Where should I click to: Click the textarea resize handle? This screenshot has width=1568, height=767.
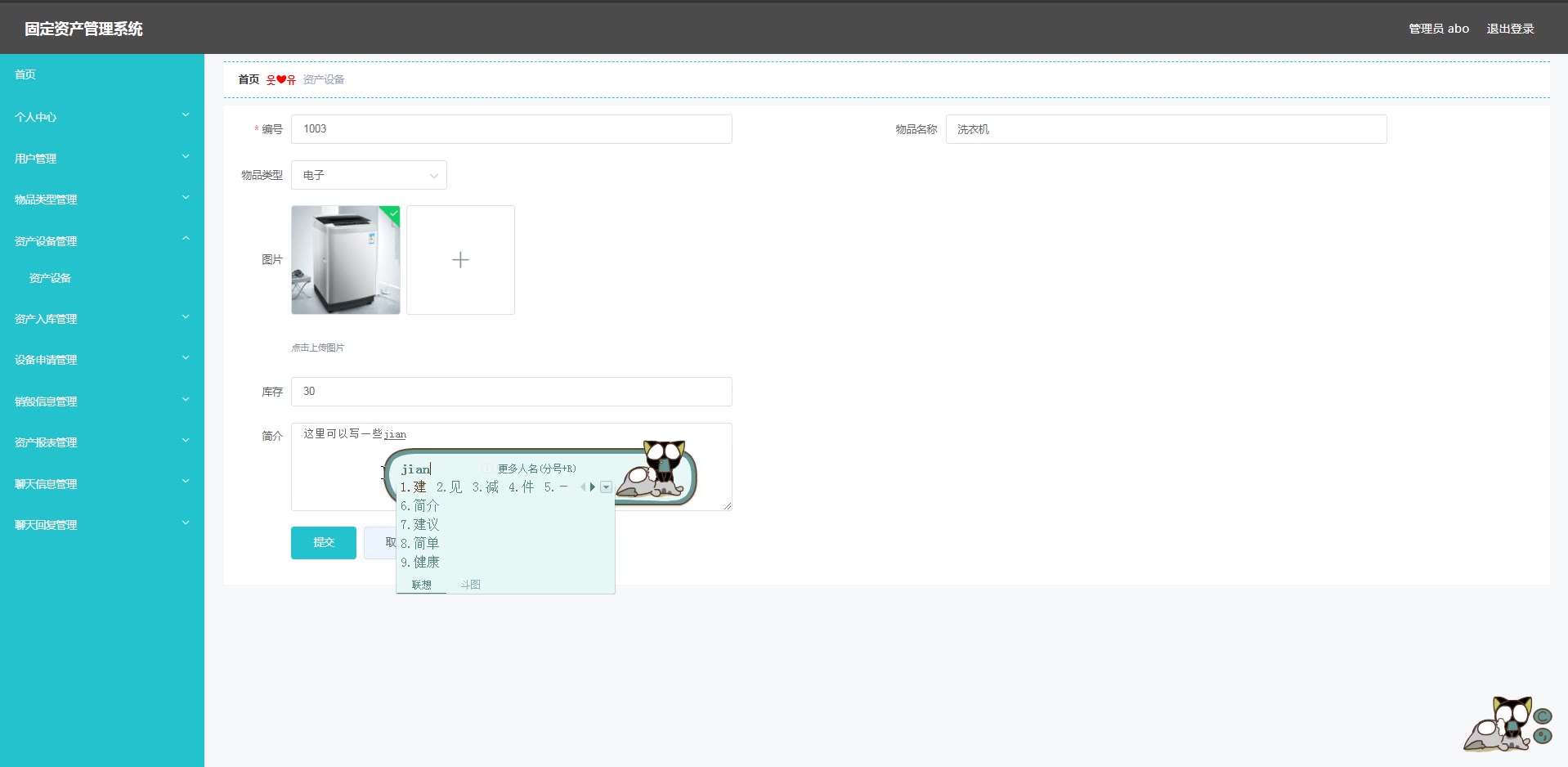click(727, 506)
